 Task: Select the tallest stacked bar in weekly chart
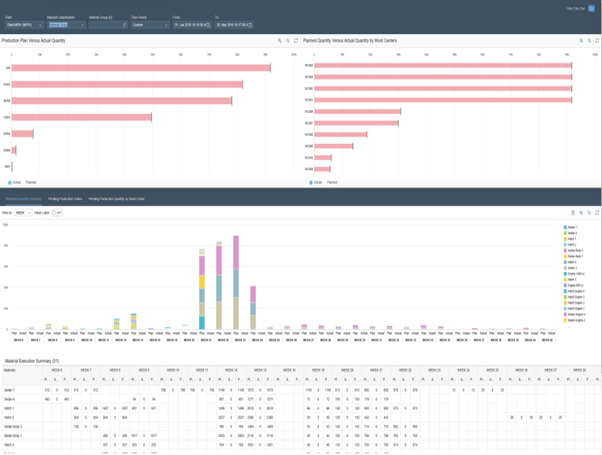coord(236,282)
